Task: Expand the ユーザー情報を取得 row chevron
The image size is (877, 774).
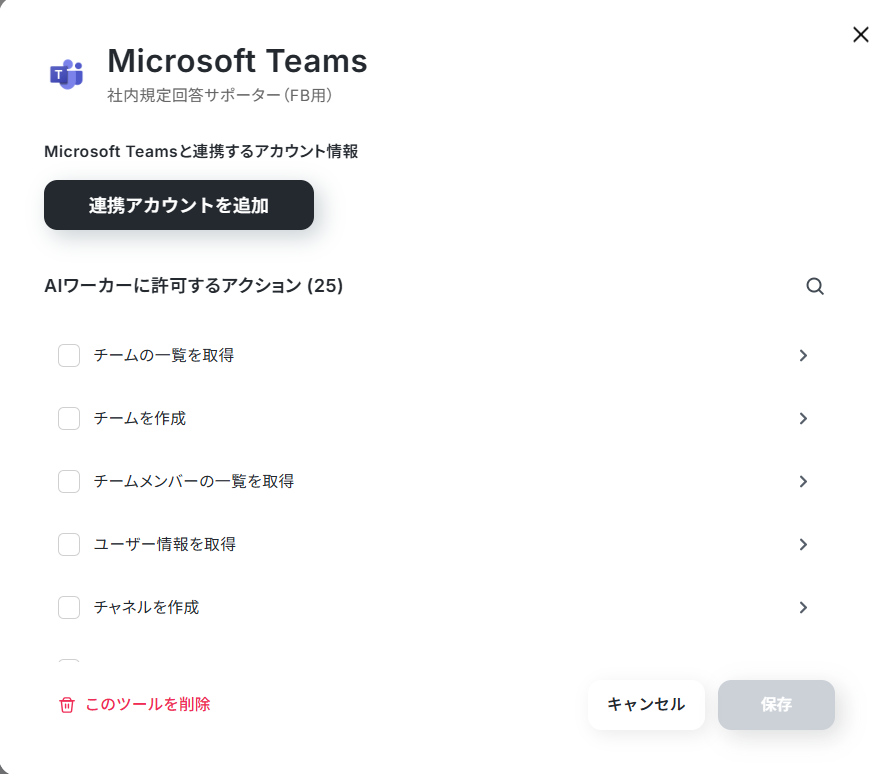Action: (803, 544)
